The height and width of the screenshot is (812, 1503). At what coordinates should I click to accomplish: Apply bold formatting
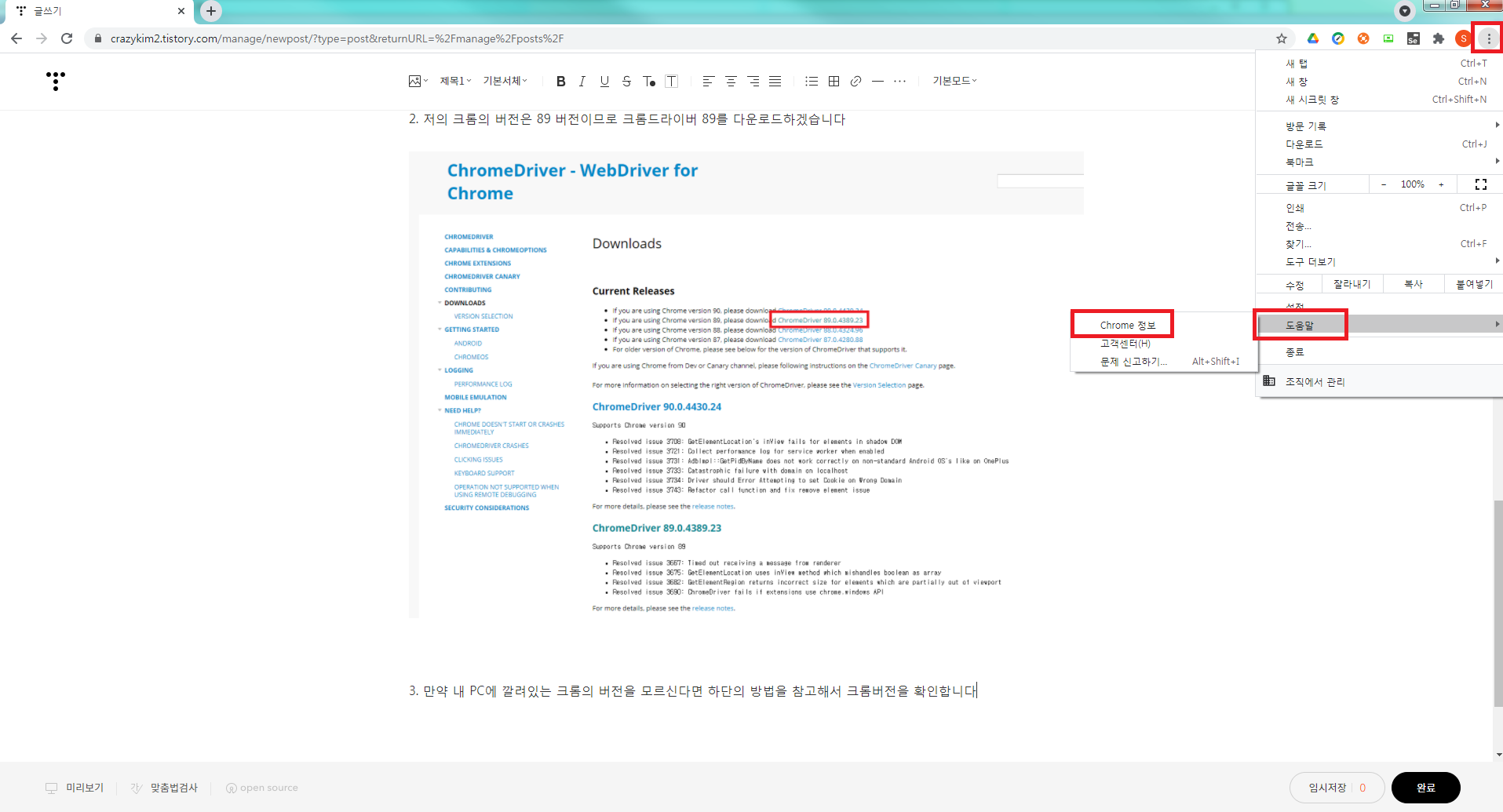click(560, 81)
